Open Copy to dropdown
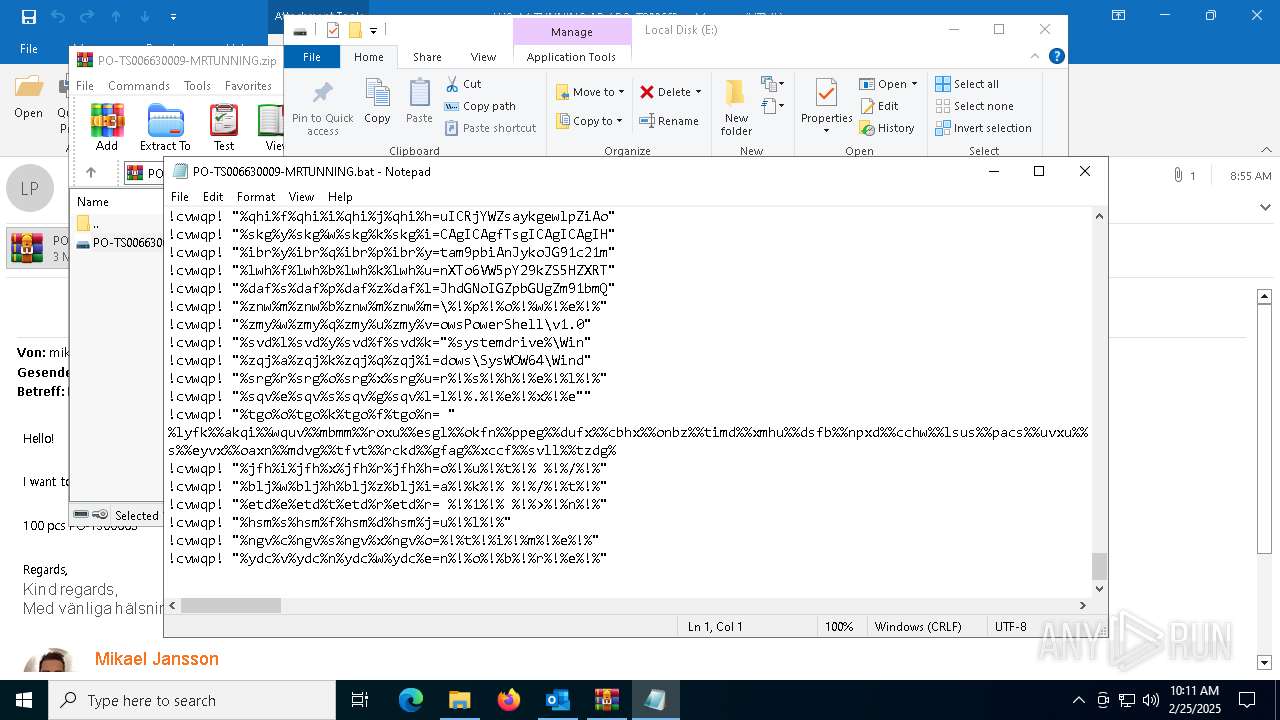The image size is (1280, 720). point(589,121)
